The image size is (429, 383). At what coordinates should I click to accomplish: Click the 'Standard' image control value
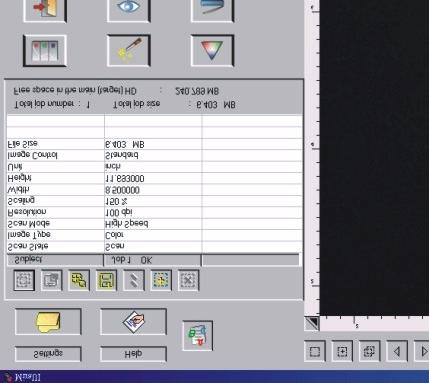tap(122, 155)
